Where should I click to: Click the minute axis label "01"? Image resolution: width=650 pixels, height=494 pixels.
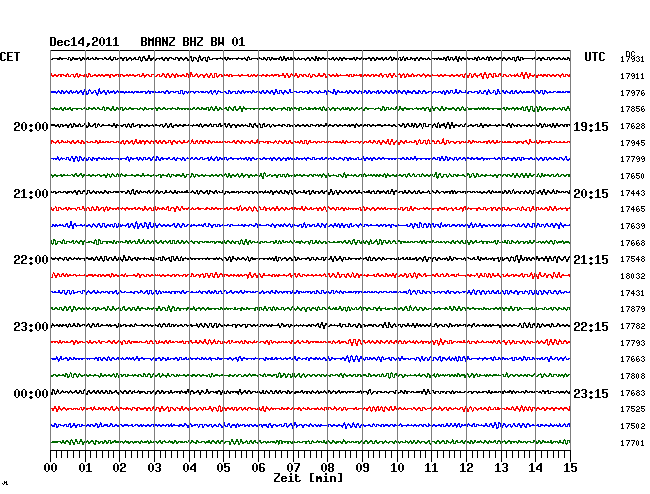[x=85, y=468]
